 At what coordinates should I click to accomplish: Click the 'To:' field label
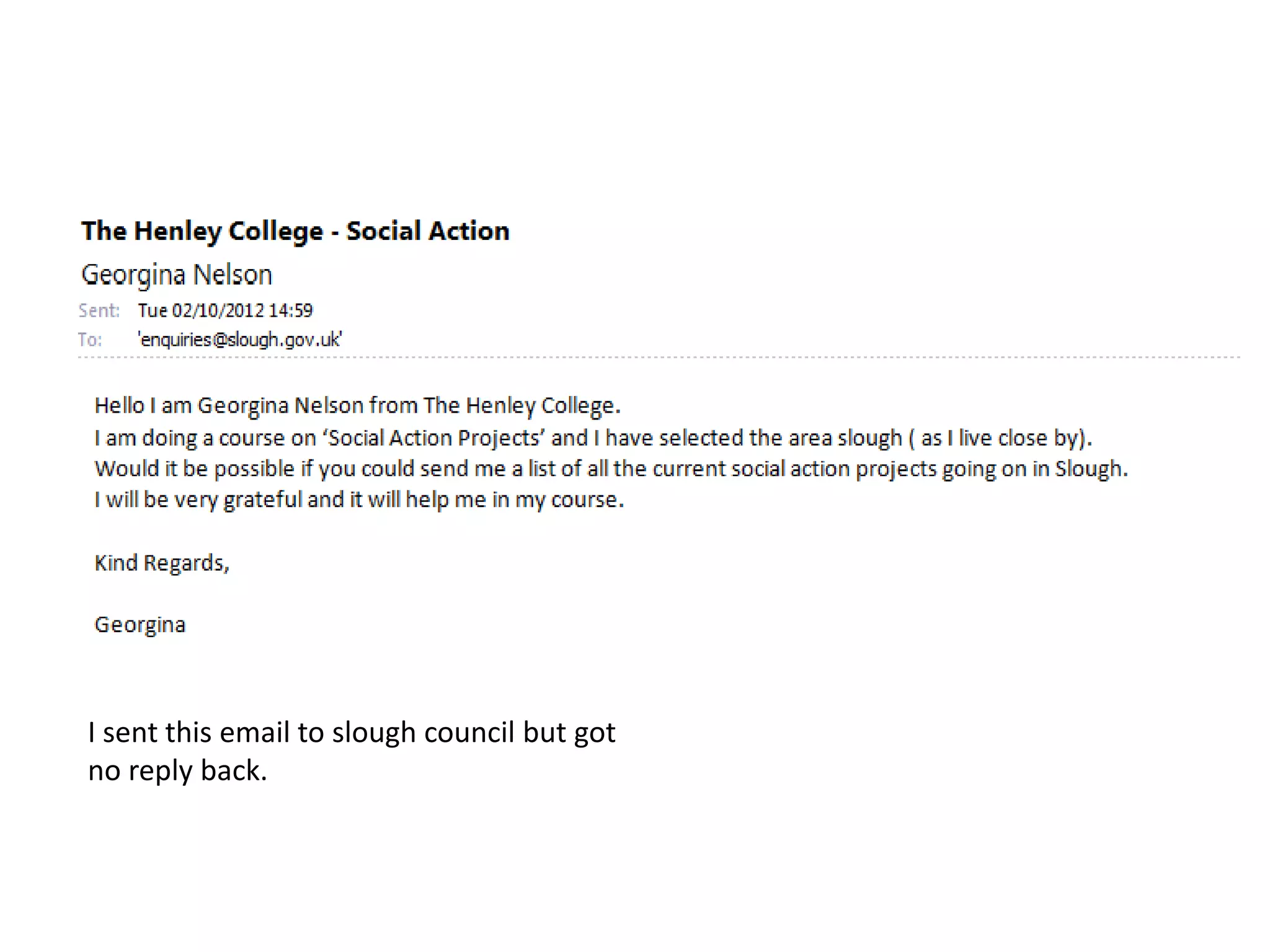(90, 340)
